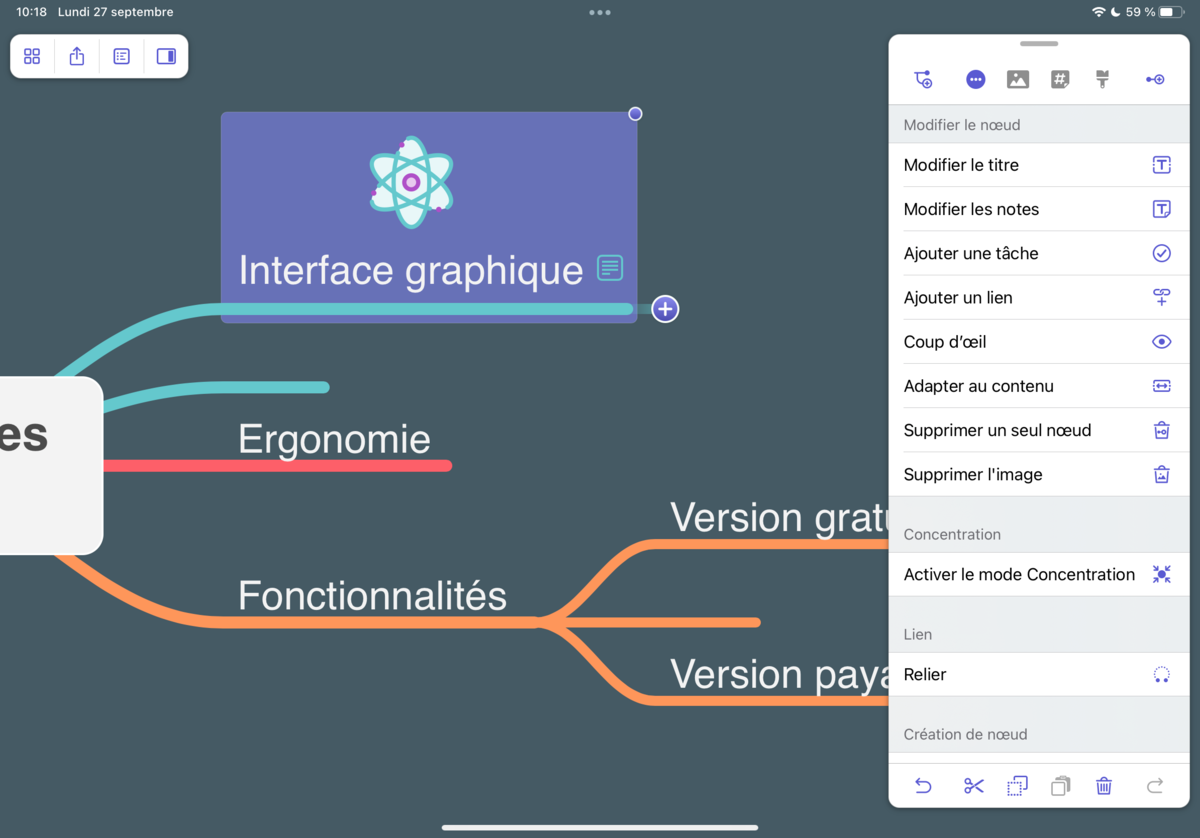Tap the Wi-Fi status icon
Image resolution: width=1200 pixels, height=838 pixels.
point(1099,12)
